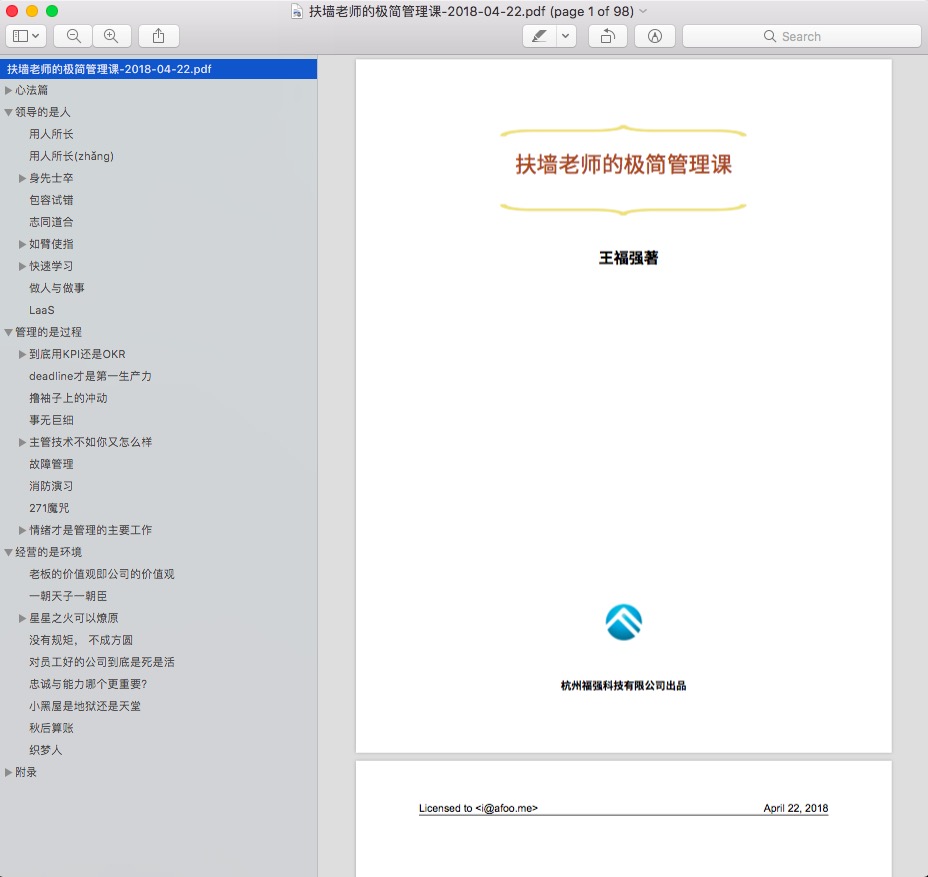Enter full screen with the green button
This screenshot has width=928, height=877.
click(52, 11)
